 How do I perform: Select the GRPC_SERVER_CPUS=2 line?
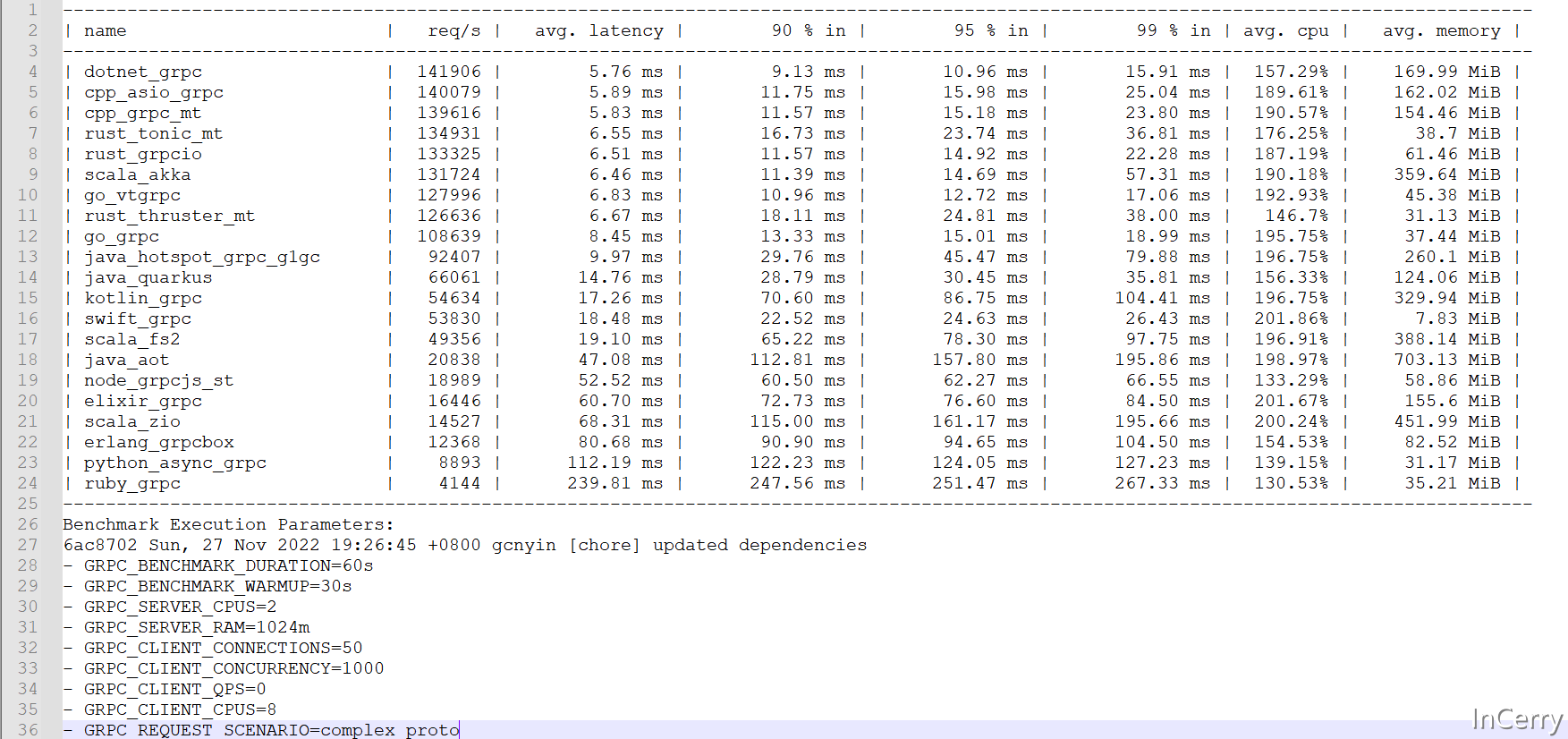tap(170, 607)
